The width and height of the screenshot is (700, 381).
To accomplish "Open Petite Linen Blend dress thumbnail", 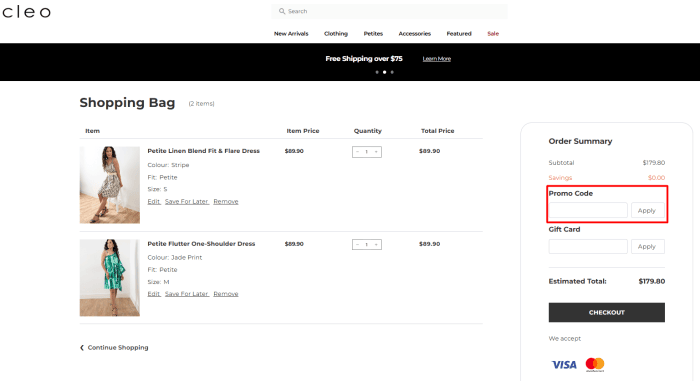I will pyautogui.click(x=110, y=184).
